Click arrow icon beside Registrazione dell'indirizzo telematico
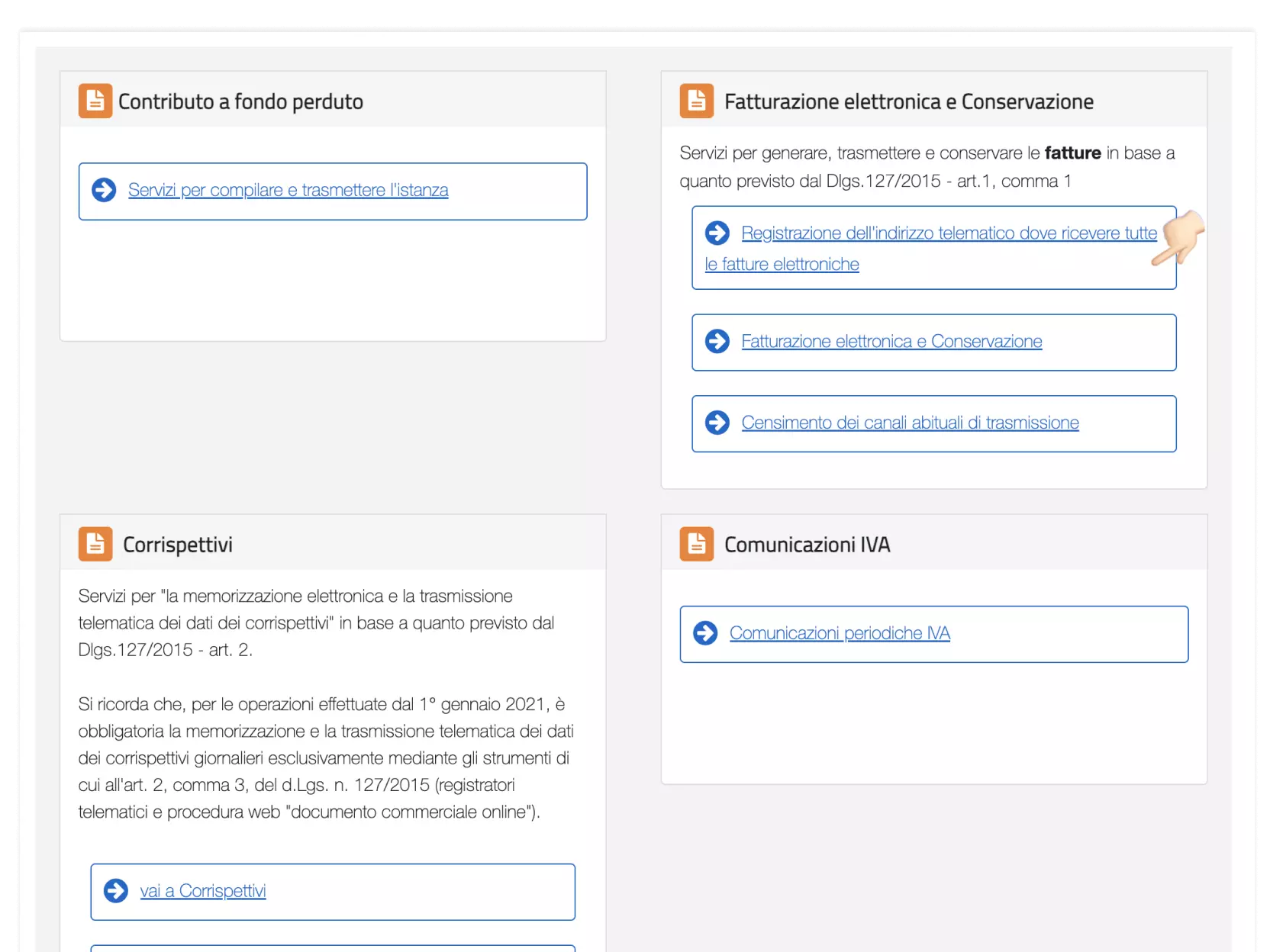Image resolution: width=1270 pixels, height=952 pixels. 717,233
